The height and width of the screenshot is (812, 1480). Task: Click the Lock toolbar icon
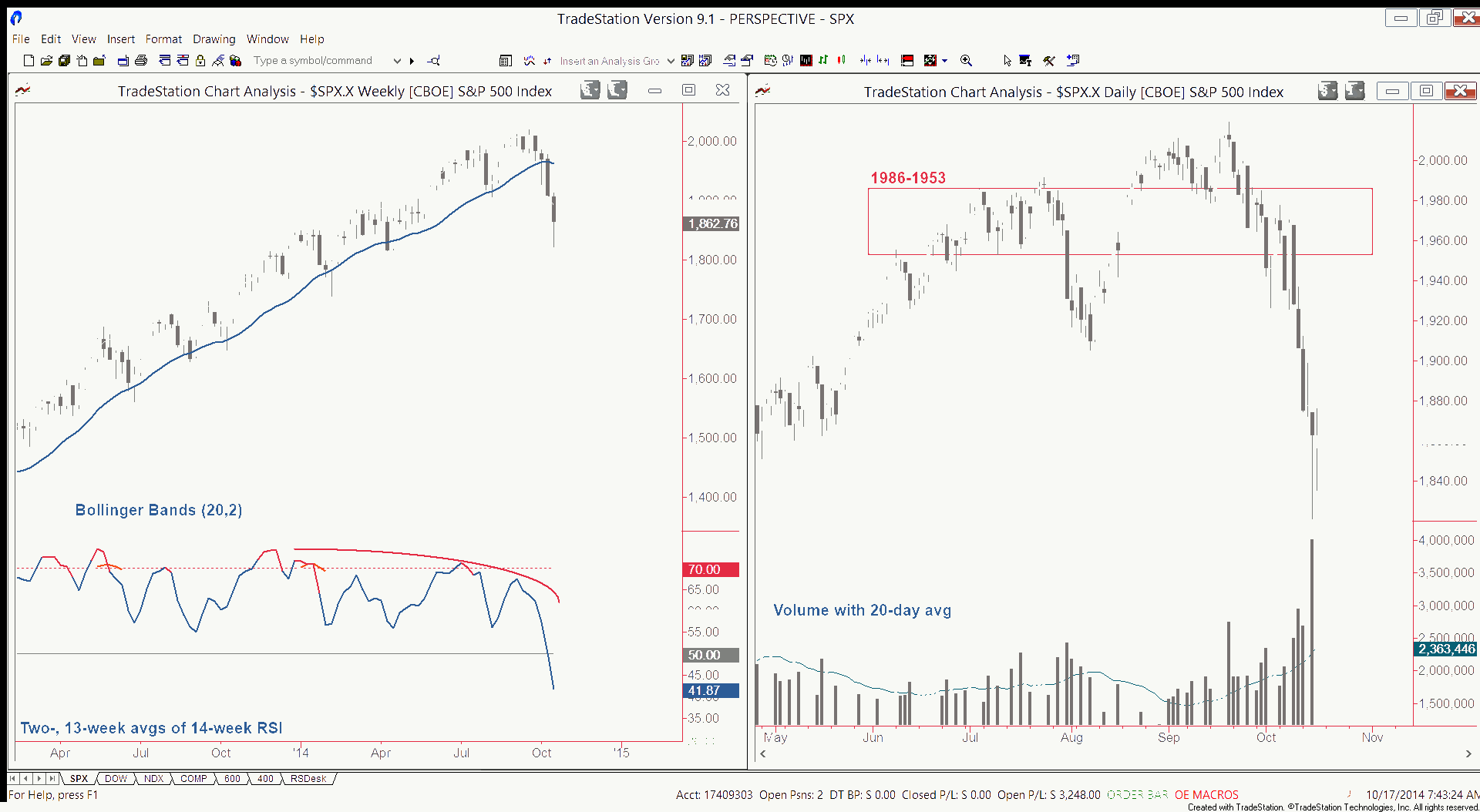200,61
